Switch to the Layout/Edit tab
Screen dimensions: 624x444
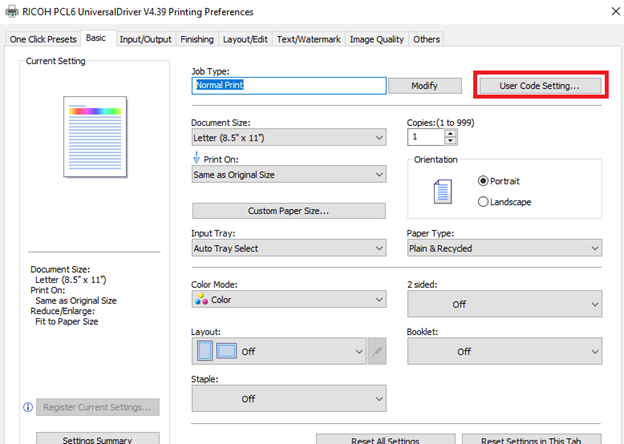(x=245, y=39)
